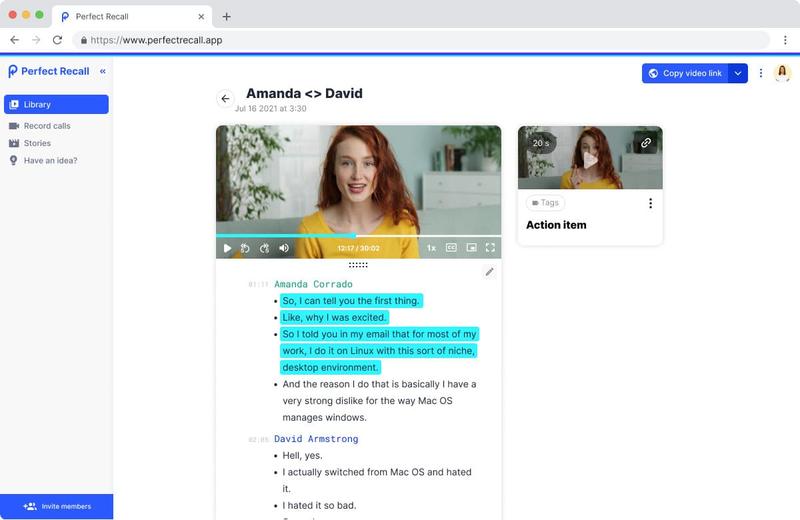Play the 20 s Action item clip thumbnail
This screenshot has width=800, height=520.
pyautogui.click(x=590, y=159)
